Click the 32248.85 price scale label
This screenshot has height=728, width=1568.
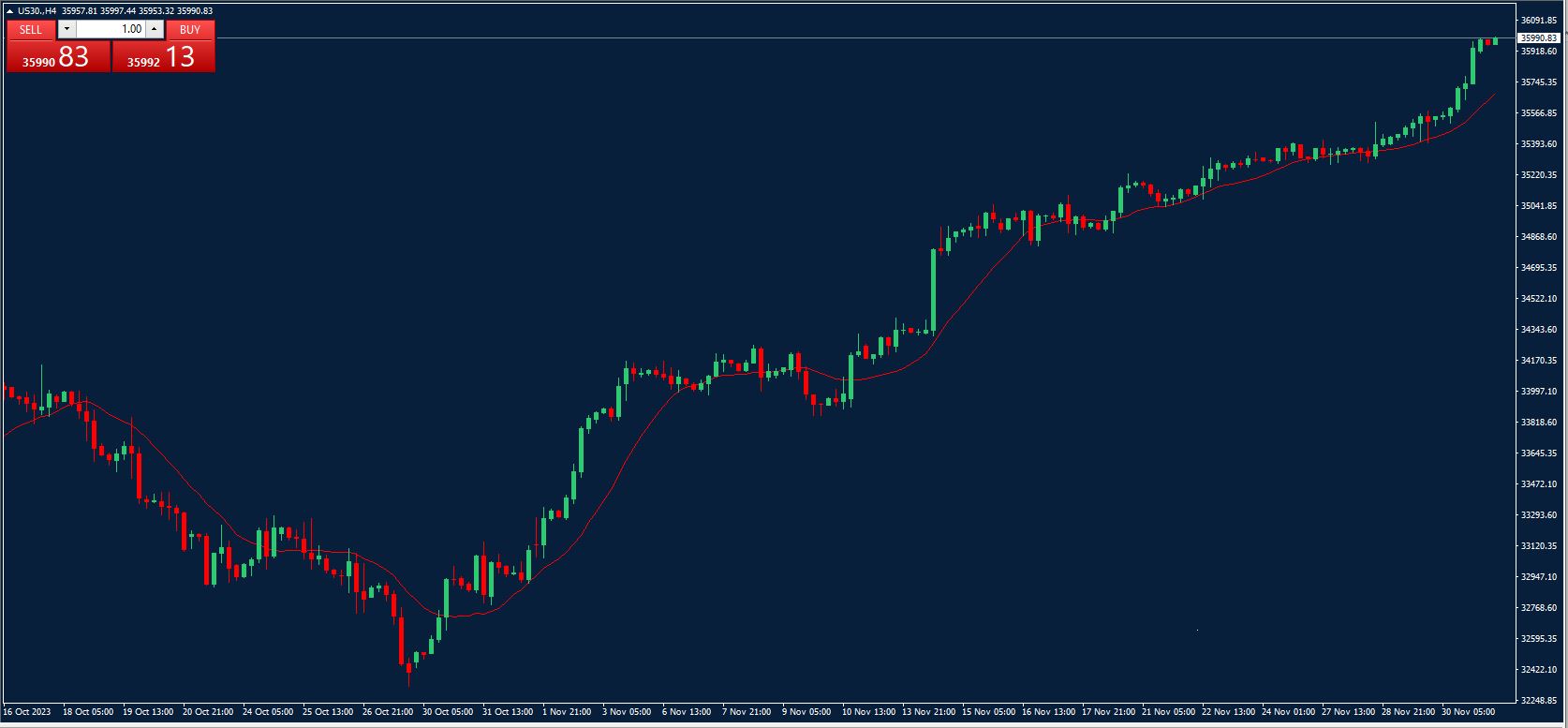point(1538,700)
